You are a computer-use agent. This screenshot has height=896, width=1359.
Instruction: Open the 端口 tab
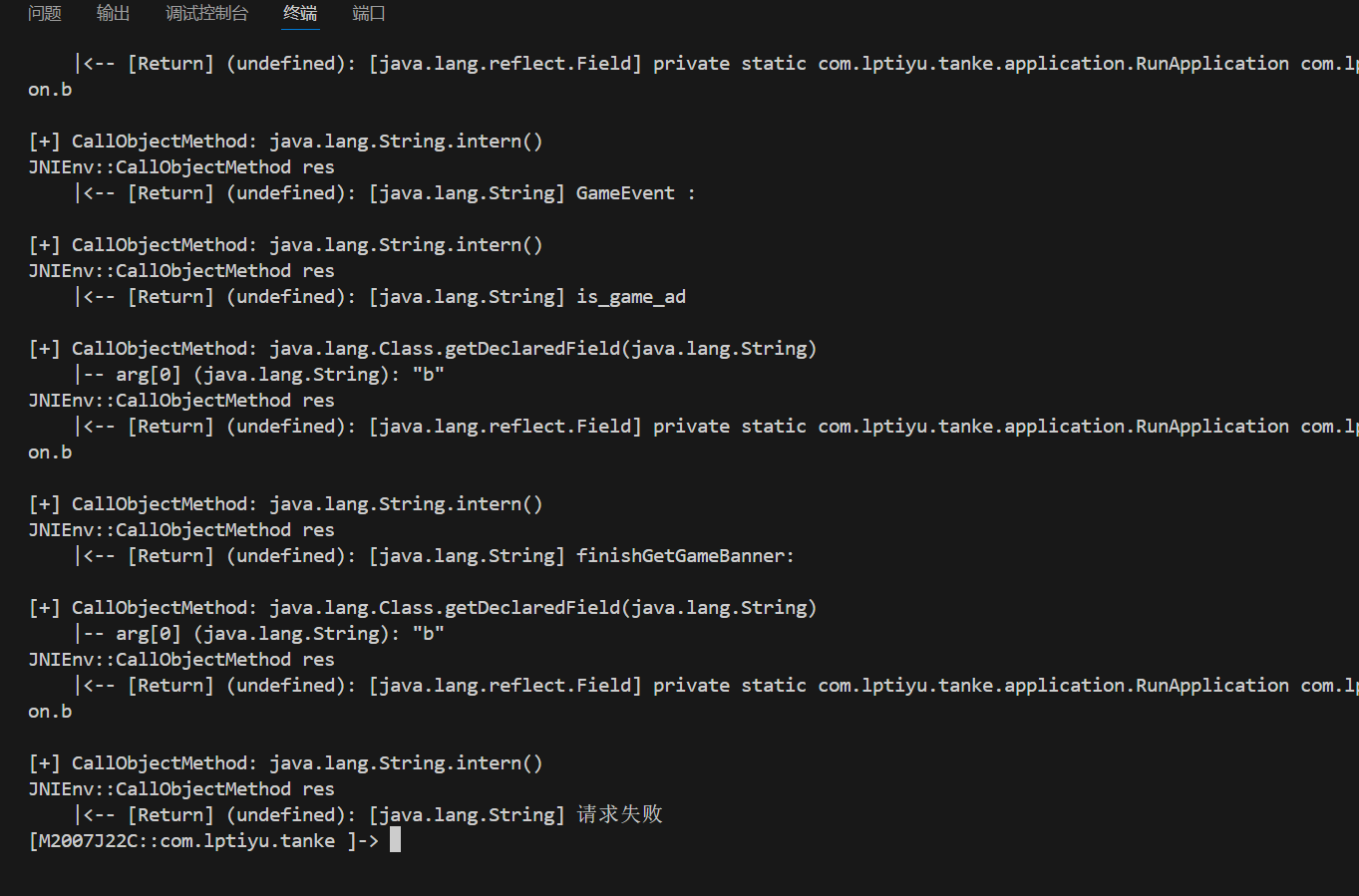tap(369, 14)
